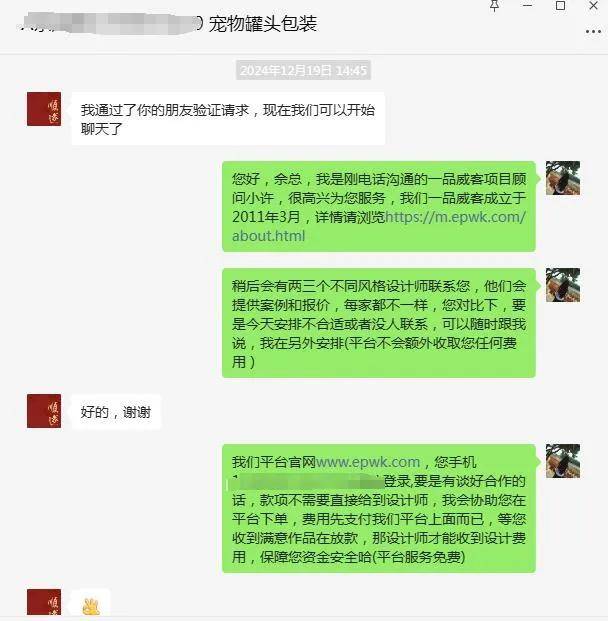The image size is (608, 621).
Task: Click the red contact avatar beside first message
Action: tap(44, 109)
